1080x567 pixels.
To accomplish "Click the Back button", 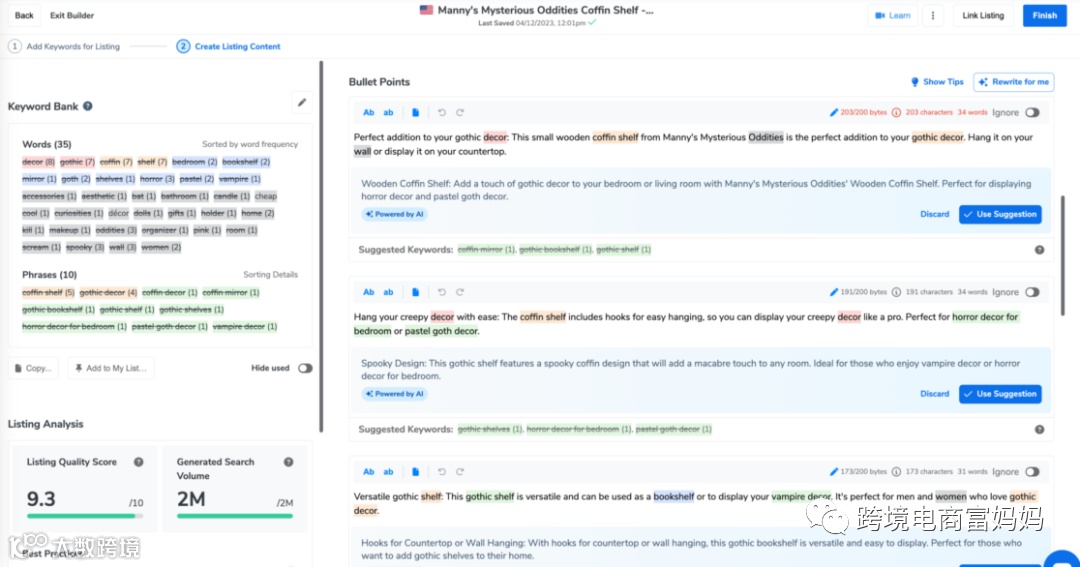I will click(x=24, y=15).
